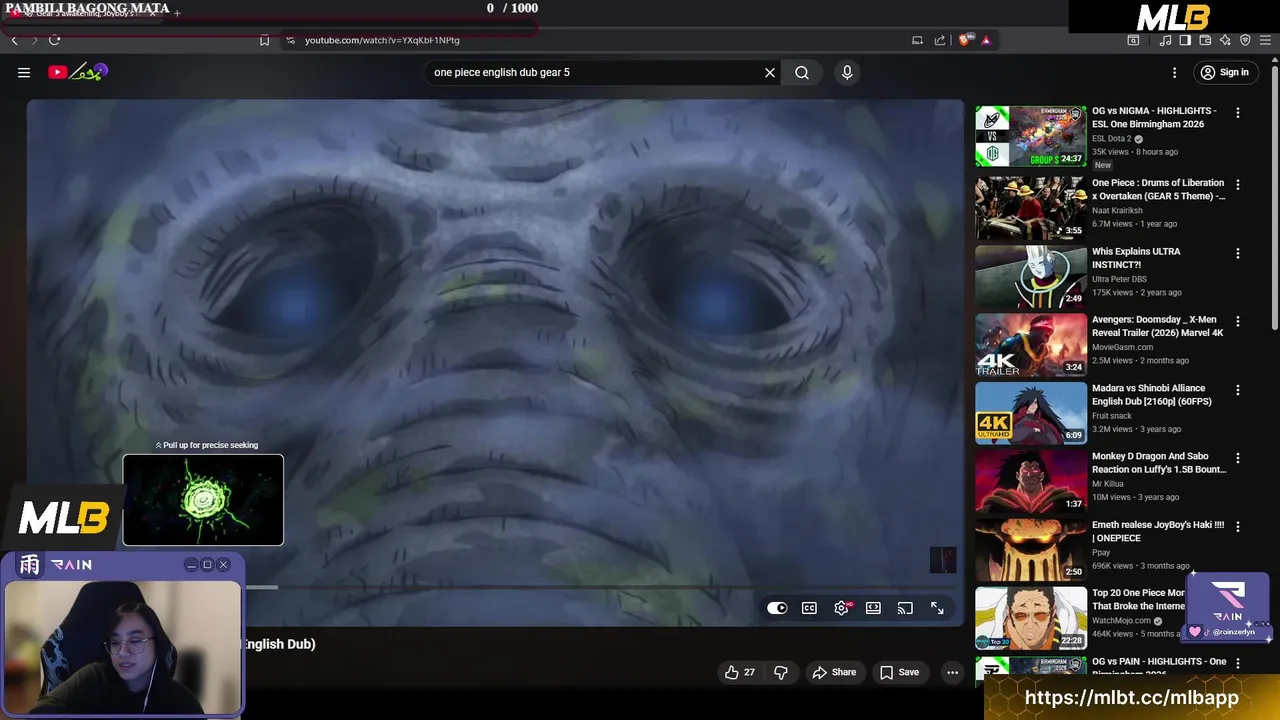Reload the page in the browser
Screen dimensions: 1280x720
54,40
